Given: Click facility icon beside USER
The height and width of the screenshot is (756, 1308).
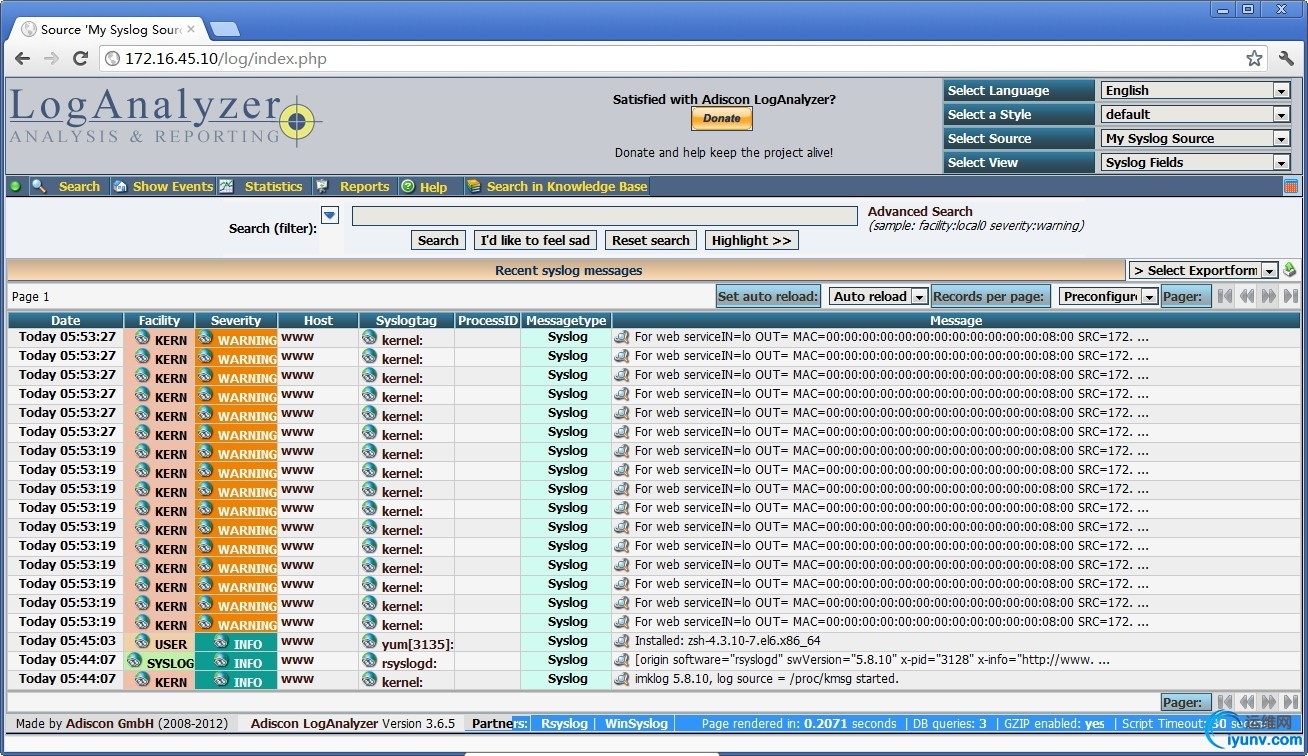Looking at the screenshot, I should 142,641.
